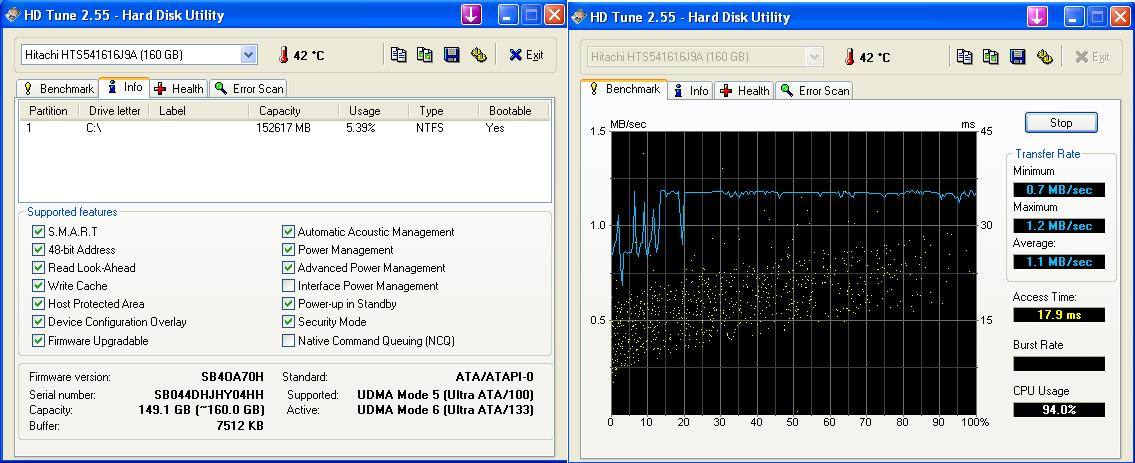Open Error Scan tab in left window
1135x463 pixels.
pos(249,89)
